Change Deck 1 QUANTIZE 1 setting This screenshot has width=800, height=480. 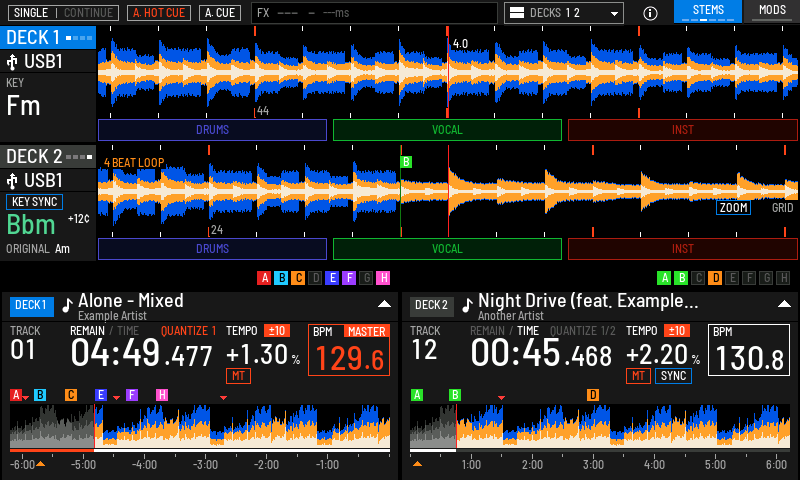pyautogui.click(x=188, y=331)
